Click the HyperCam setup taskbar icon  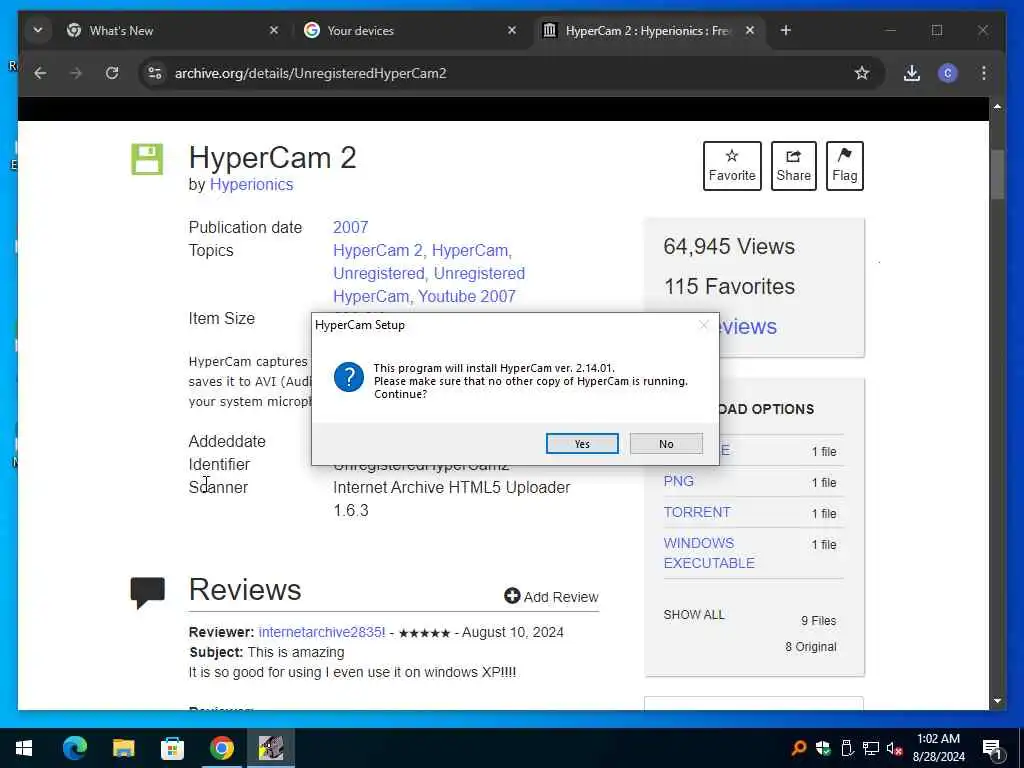tap(270, 748)
